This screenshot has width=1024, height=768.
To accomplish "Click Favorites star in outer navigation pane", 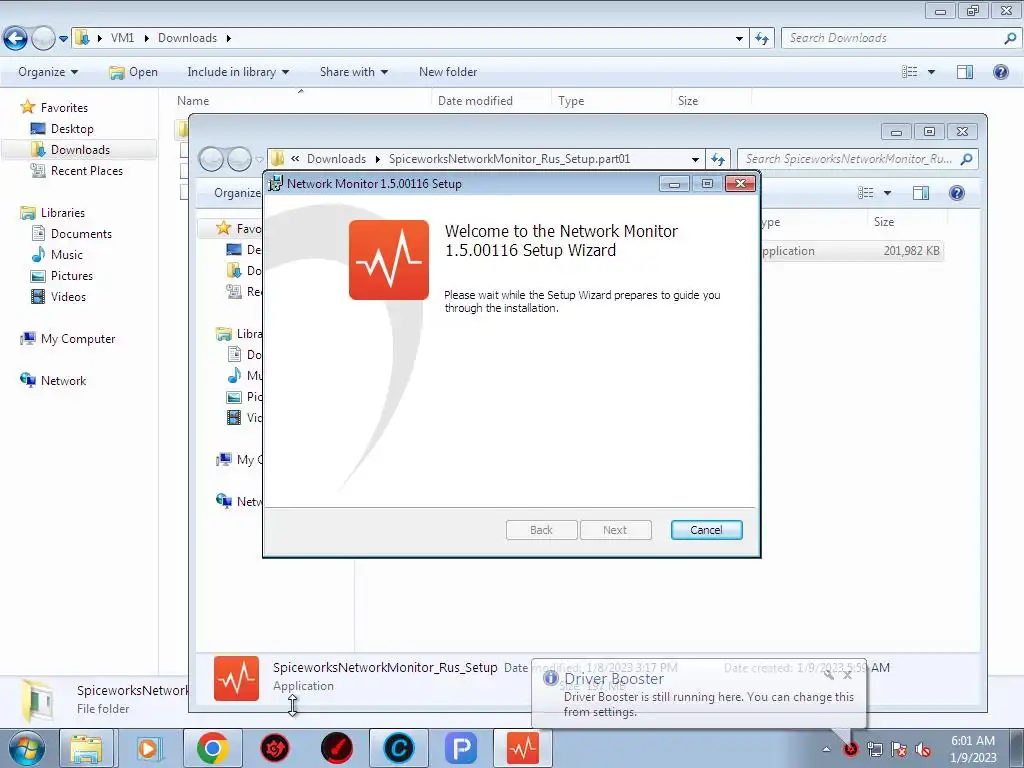I will click(x=27, y=107).
